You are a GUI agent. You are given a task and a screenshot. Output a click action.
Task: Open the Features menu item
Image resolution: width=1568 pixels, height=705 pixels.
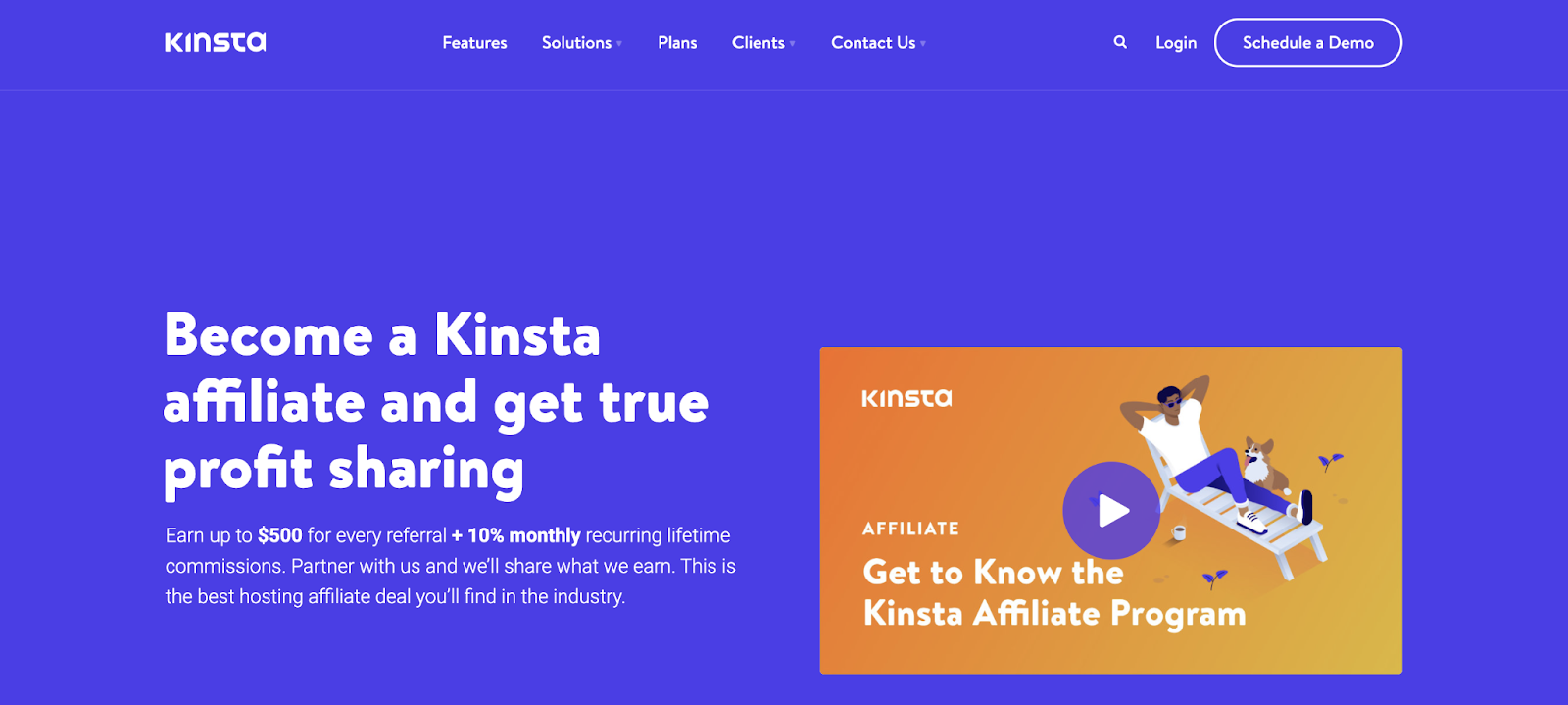tap(474, 43)
